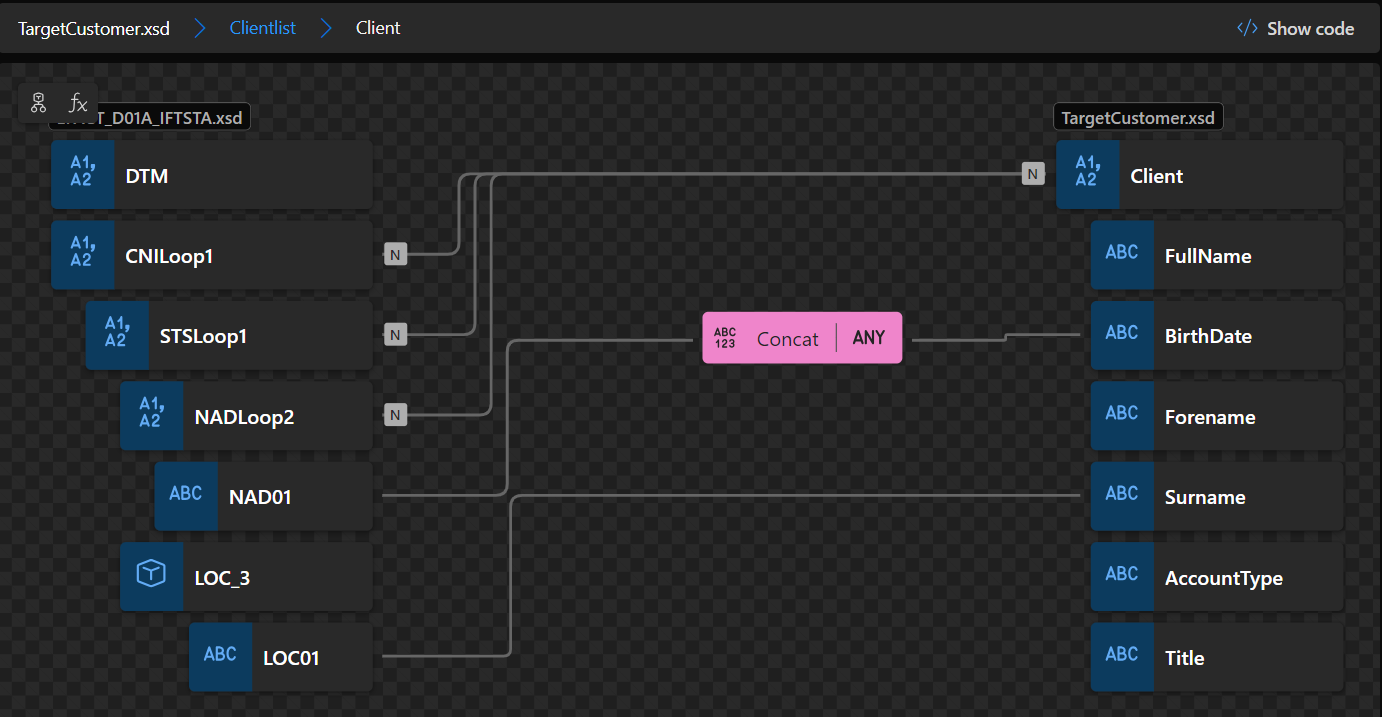Open the functions list via fx icon
This screenshot has width=1382, height=717.
click(x=77, y=102)
